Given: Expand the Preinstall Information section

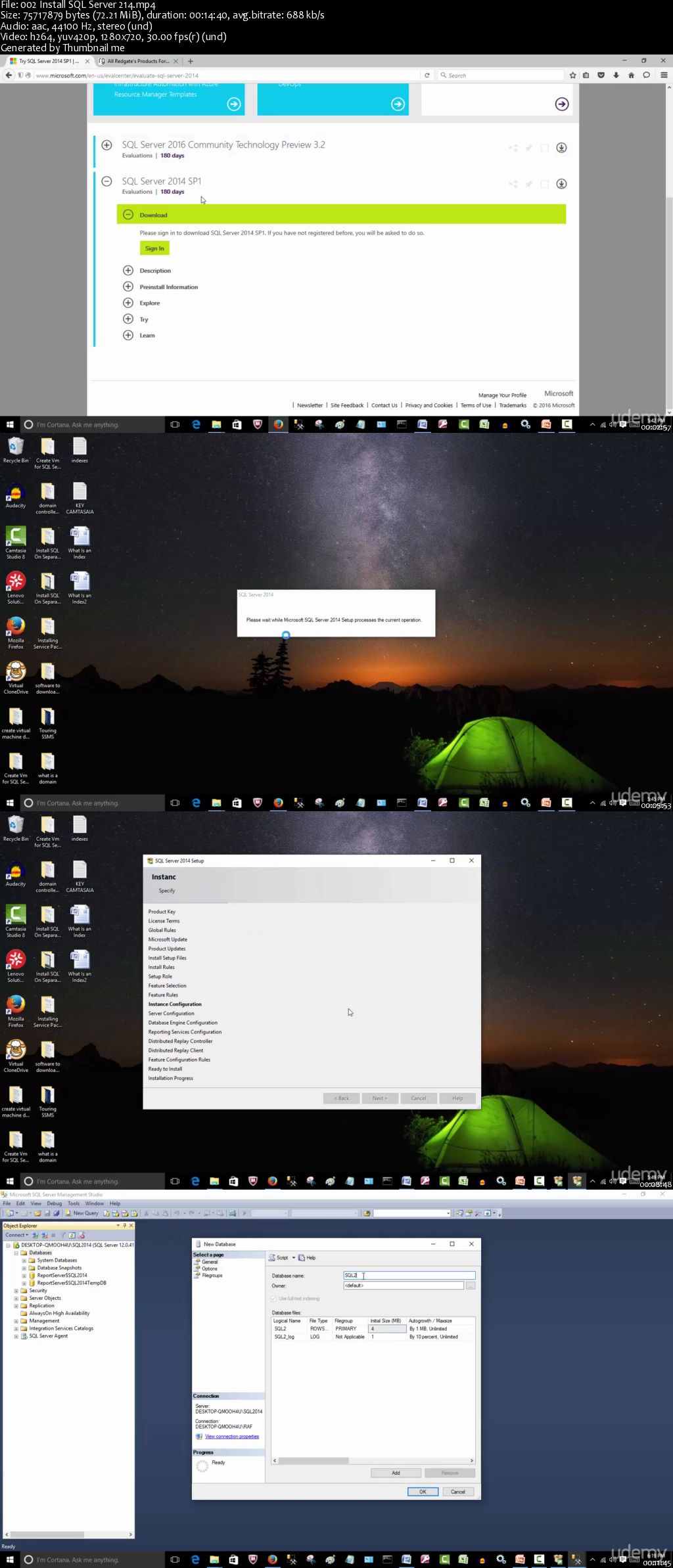Looking at the screenshot, I should (x=128, y=286).
